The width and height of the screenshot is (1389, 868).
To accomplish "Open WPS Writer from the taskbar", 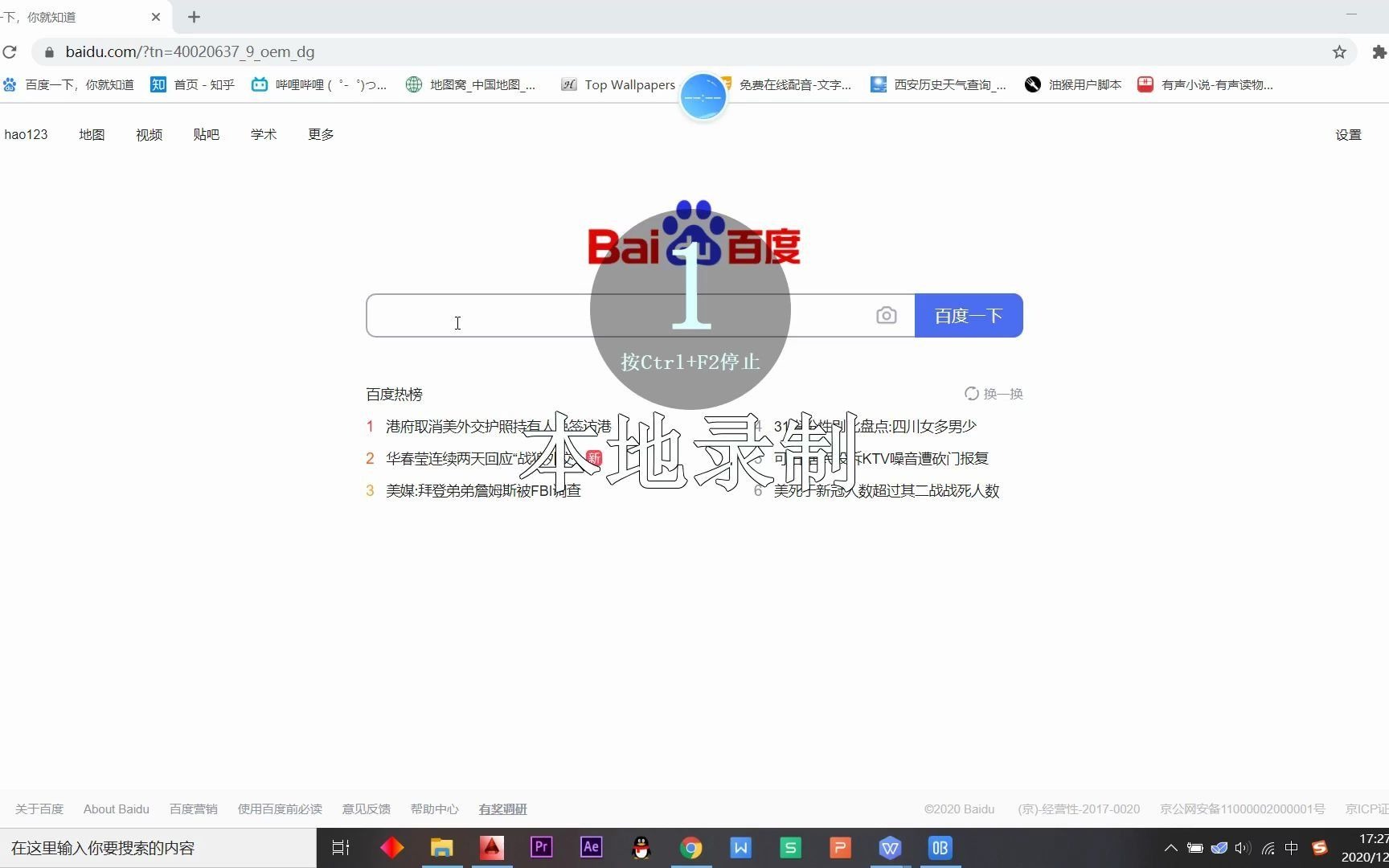I will coord(741,848).
